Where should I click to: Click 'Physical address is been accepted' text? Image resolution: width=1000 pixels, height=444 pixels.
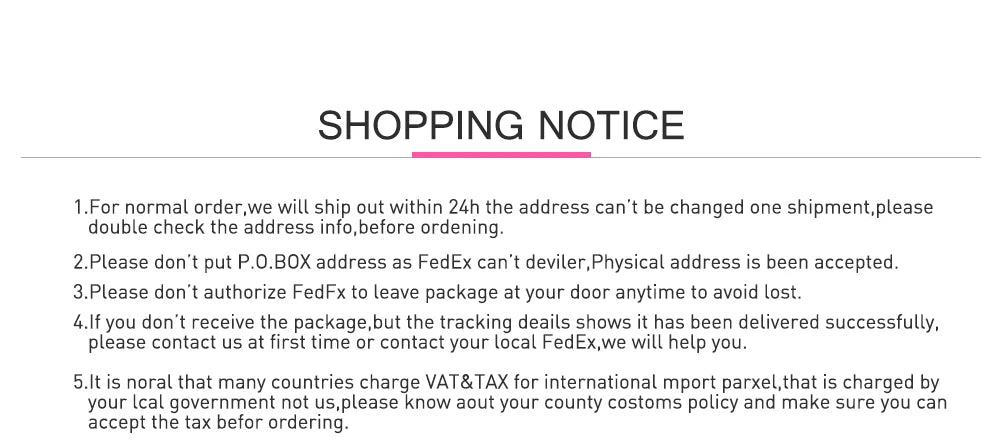[746, 262]
